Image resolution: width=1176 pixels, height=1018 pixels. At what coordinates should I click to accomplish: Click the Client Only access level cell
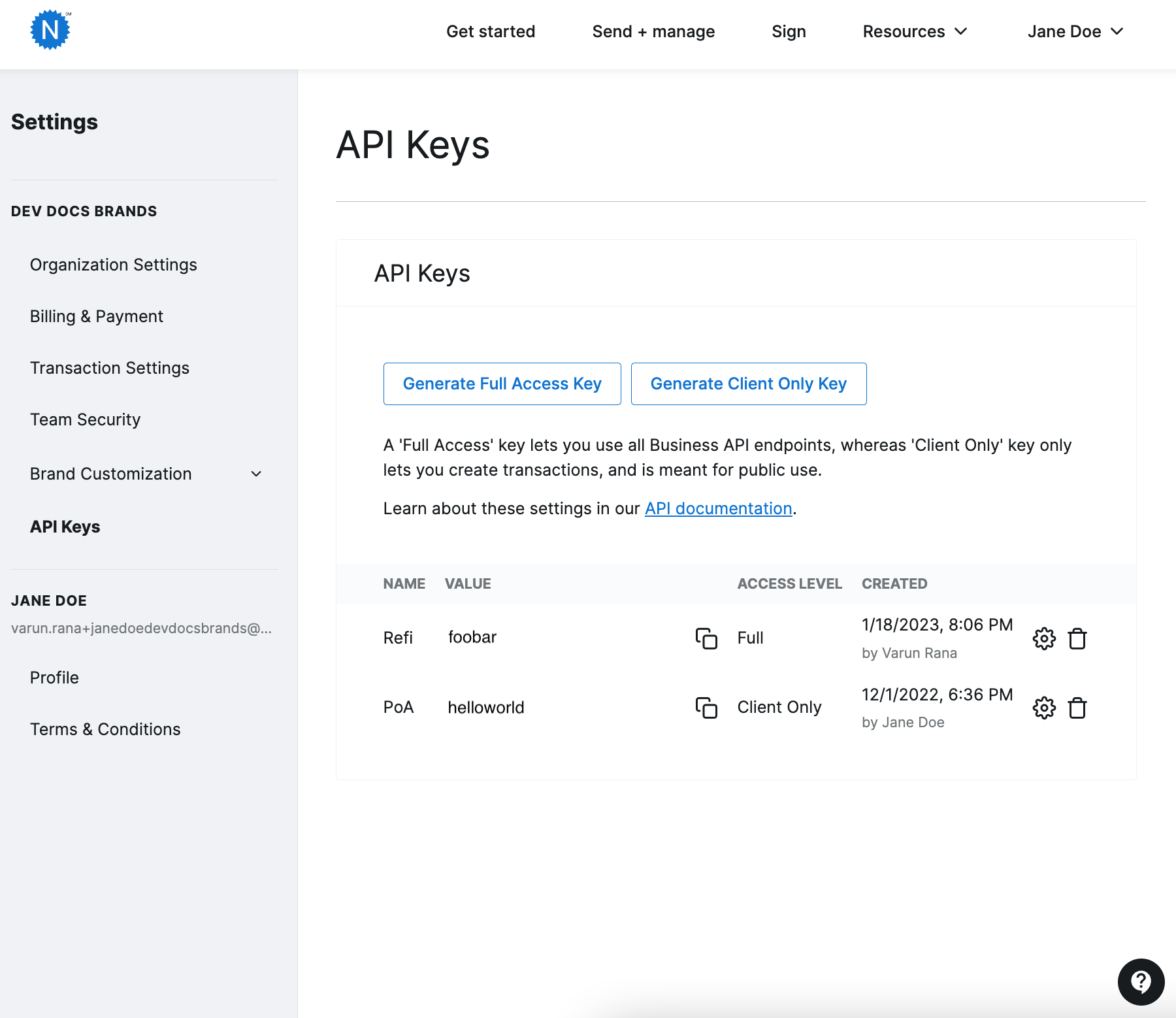pos(779,707)
